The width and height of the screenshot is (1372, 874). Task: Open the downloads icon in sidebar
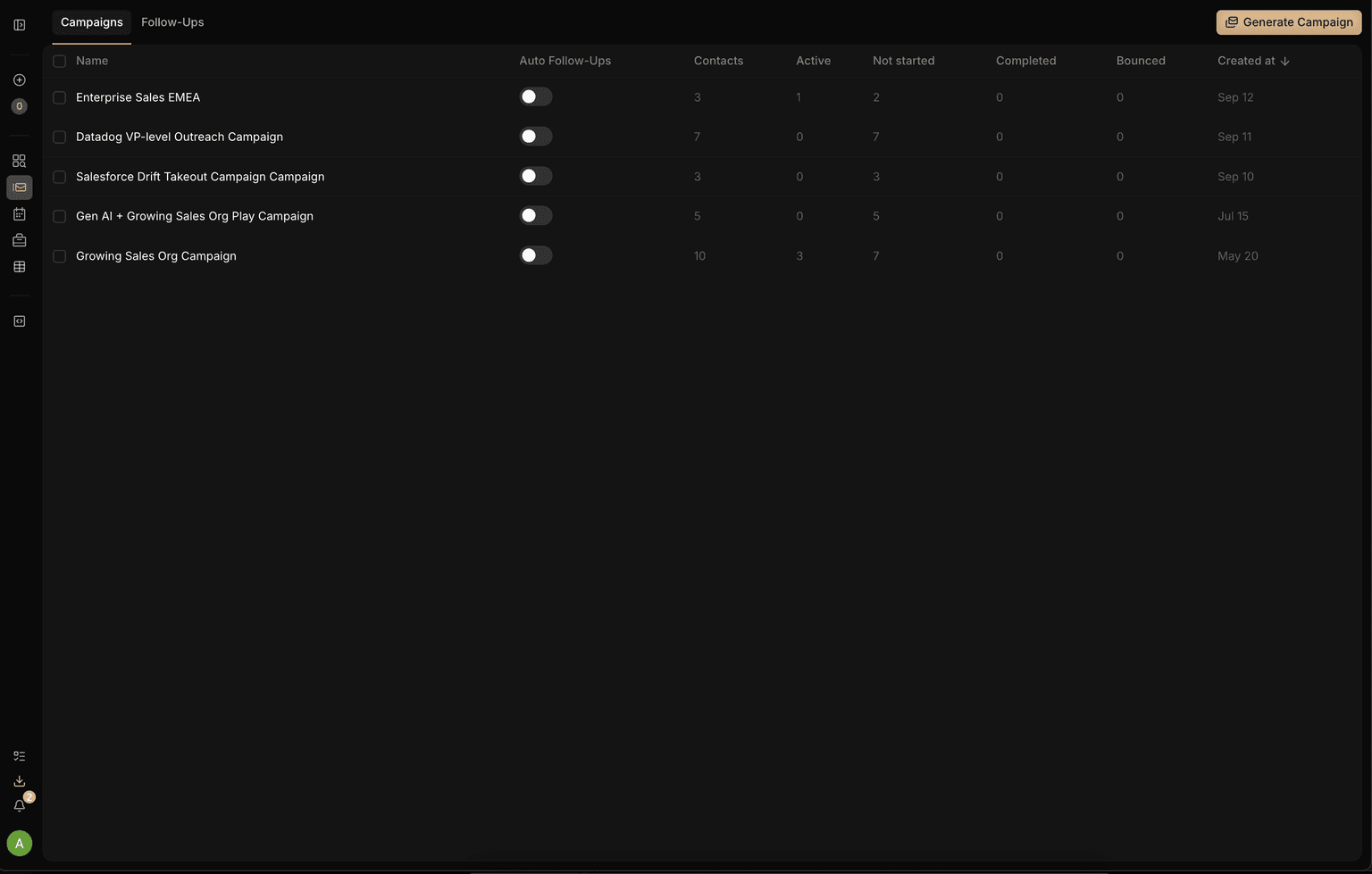tap(19, 781)
